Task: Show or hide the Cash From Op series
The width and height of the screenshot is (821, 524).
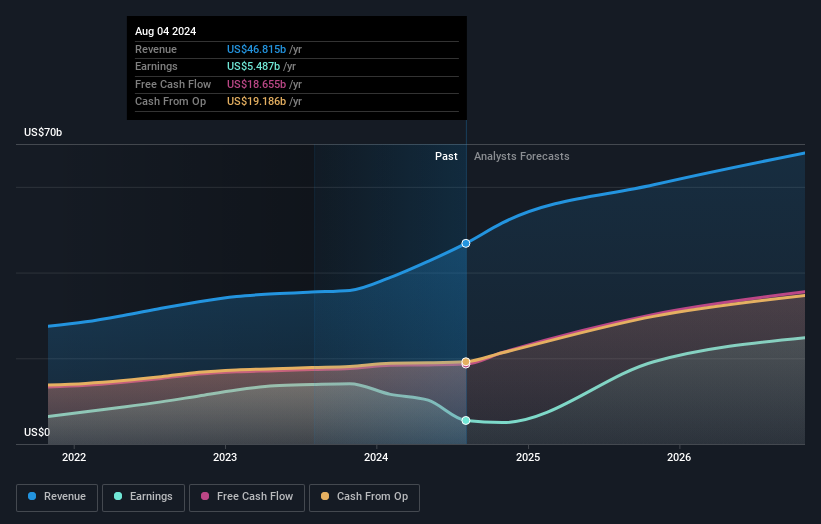Action: pos(366,497)
